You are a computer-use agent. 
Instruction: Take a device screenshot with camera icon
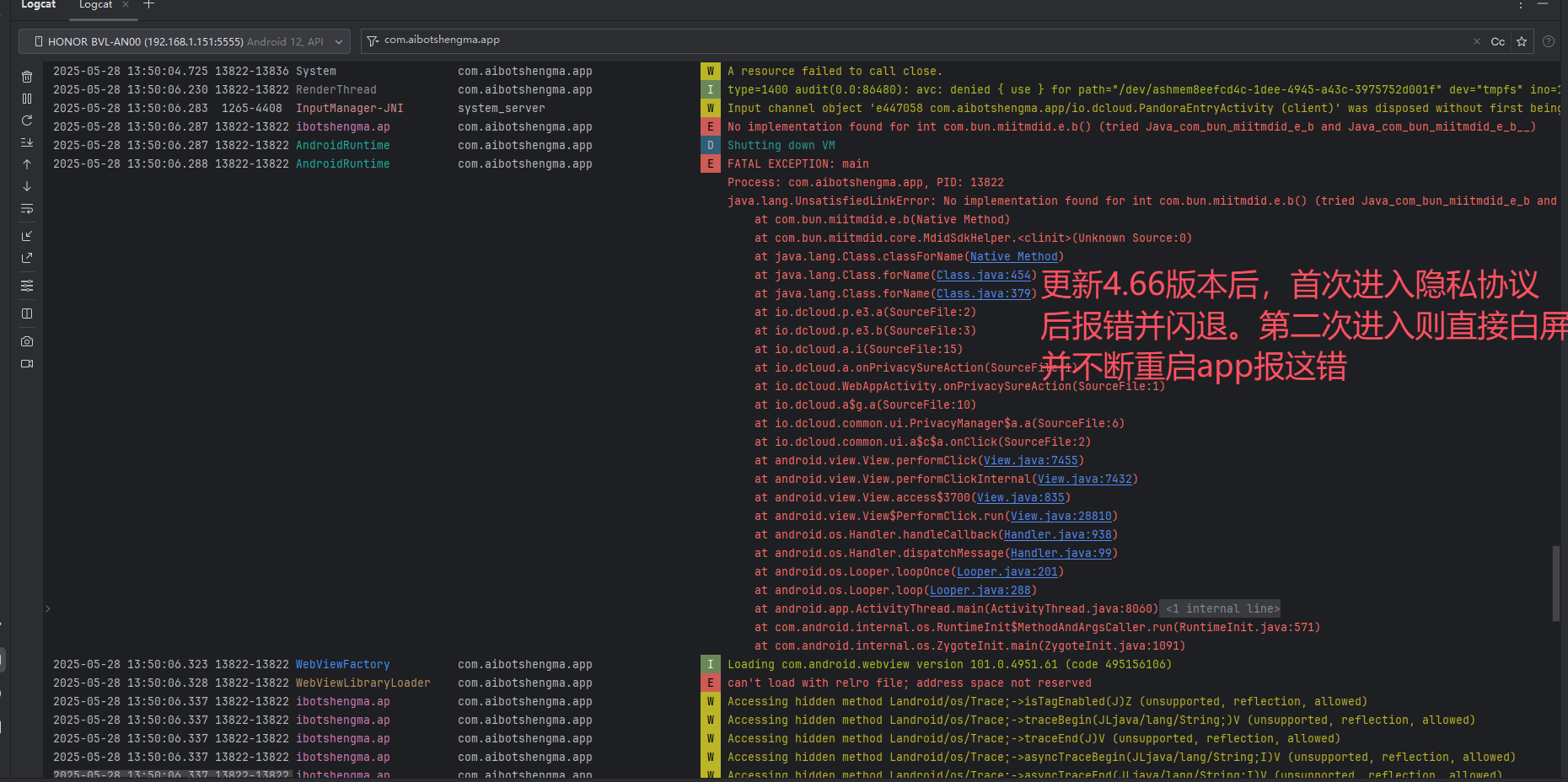[27, 341]
